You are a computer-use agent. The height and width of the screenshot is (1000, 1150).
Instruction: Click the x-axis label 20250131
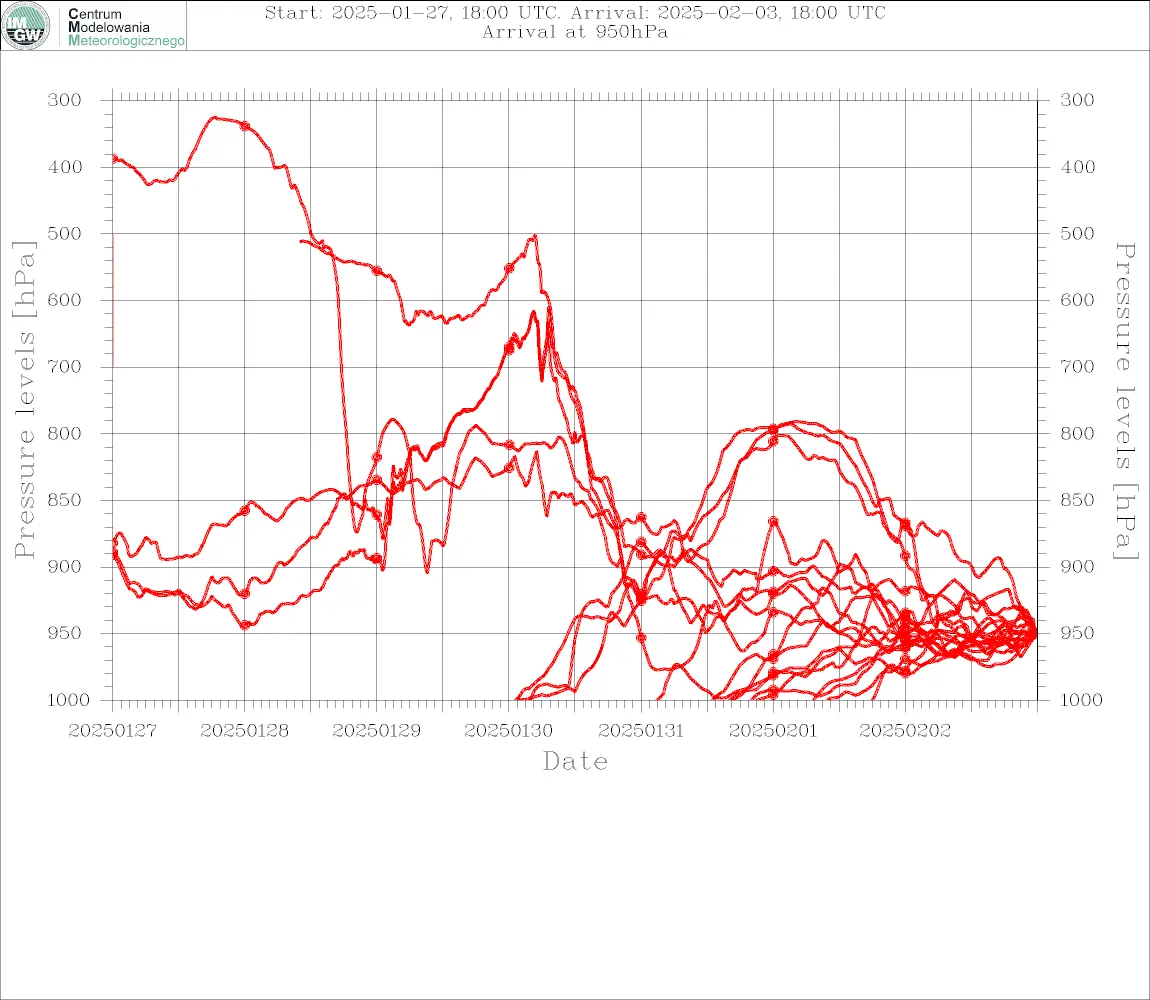(641, 731)
